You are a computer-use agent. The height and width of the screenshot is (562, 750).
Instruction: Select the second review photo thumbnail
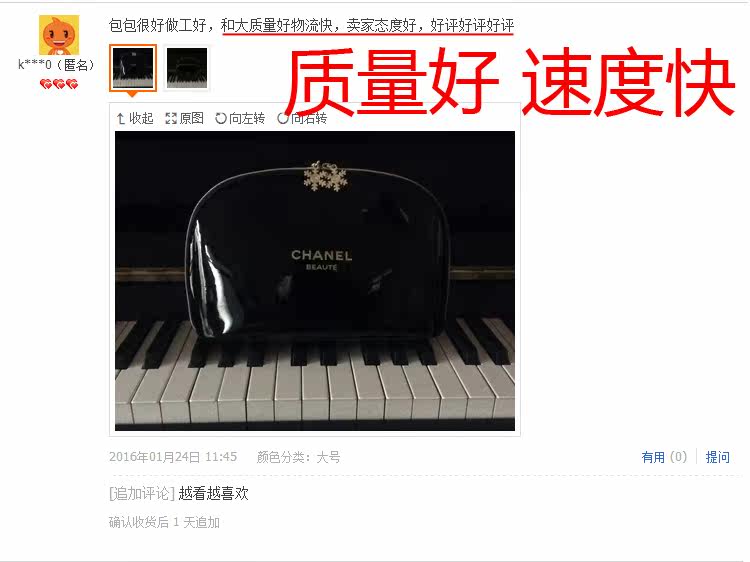pyautogui.click(x=187, y=67)
